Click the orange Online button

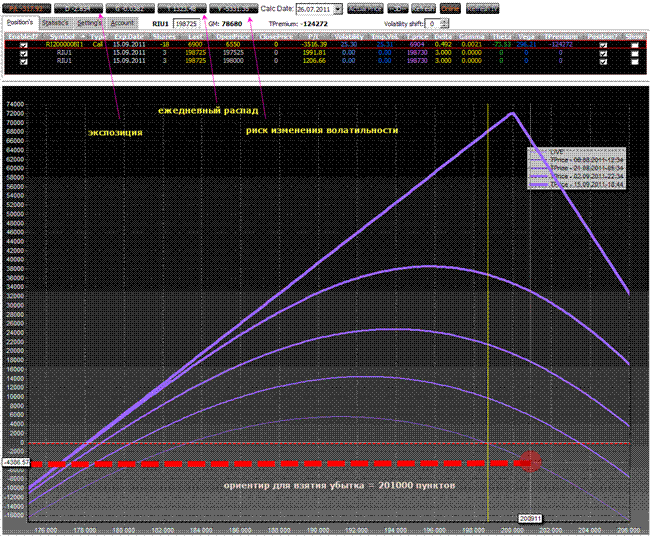[450, 8]
